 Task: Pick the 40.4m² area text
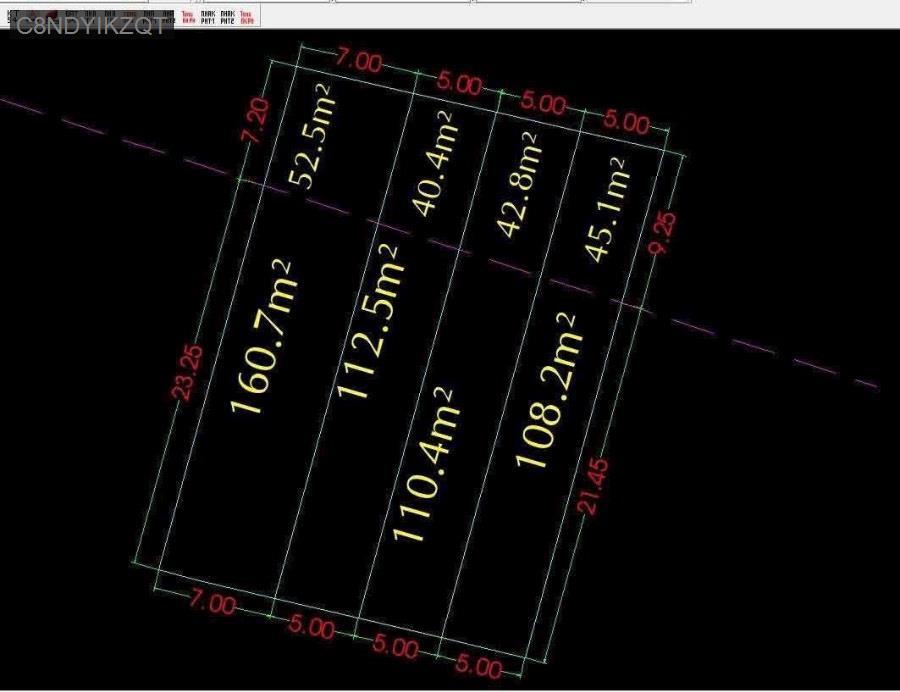click(433, 163)
